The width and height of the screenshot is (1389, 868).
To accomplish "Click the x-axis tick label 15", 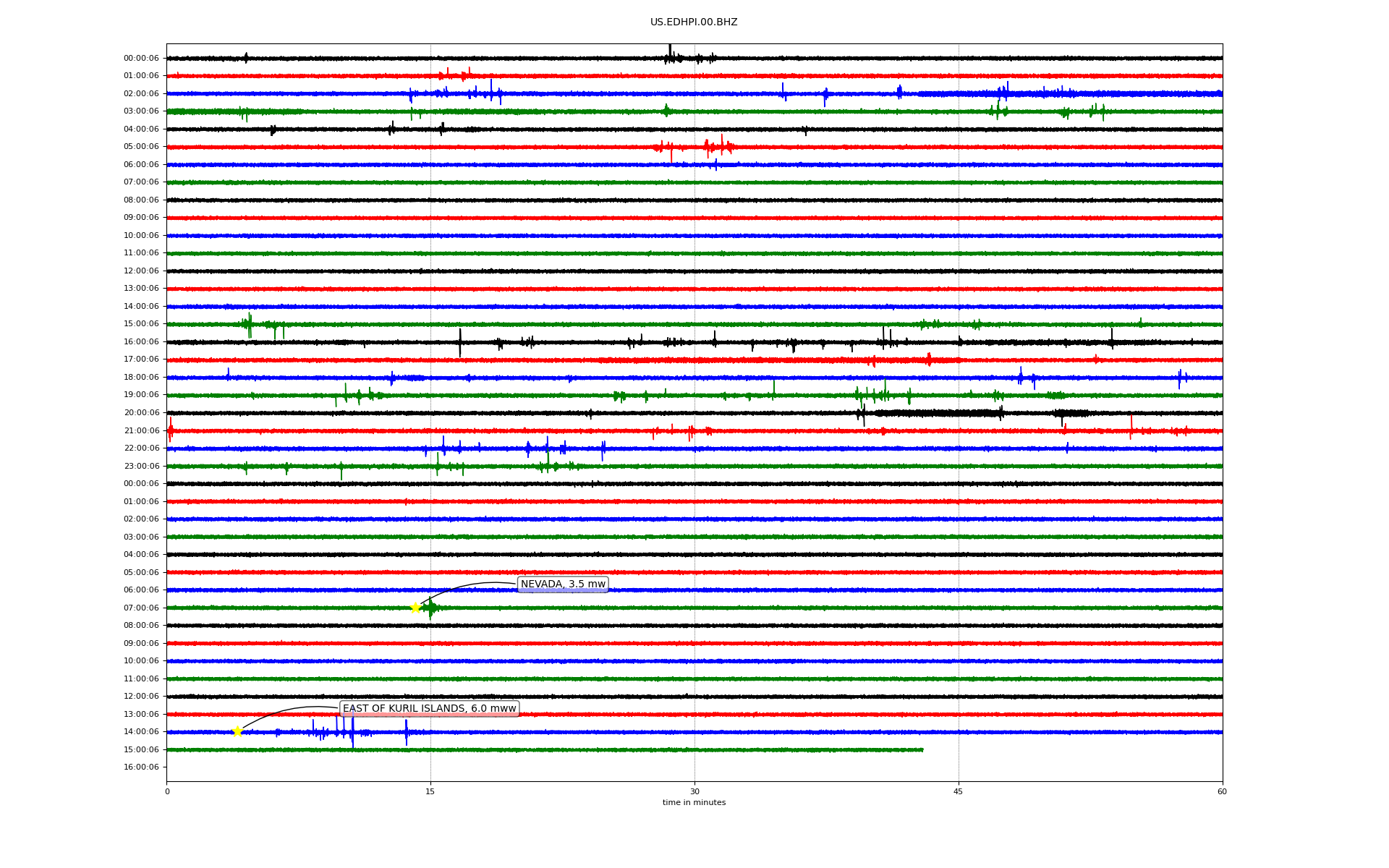I will click(x=430, y=791).
